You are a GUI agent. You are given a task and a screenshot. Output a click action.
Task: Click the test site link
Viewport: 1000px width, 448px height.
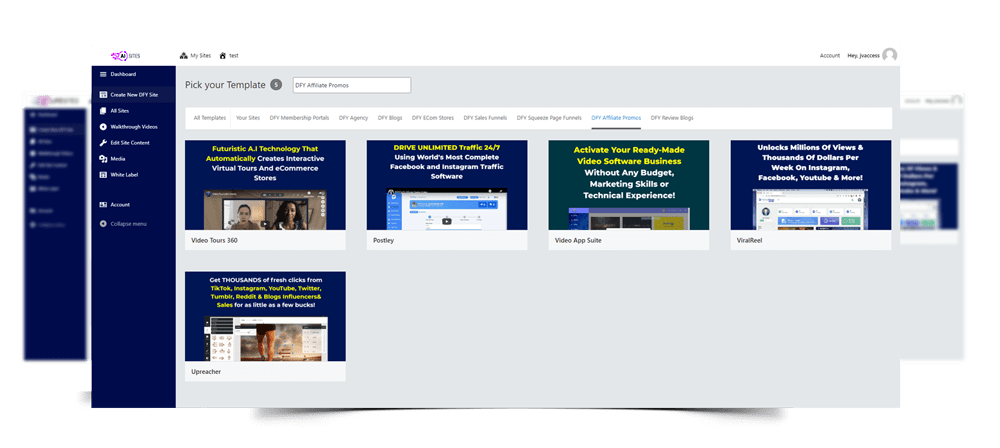tap(234, 56)
